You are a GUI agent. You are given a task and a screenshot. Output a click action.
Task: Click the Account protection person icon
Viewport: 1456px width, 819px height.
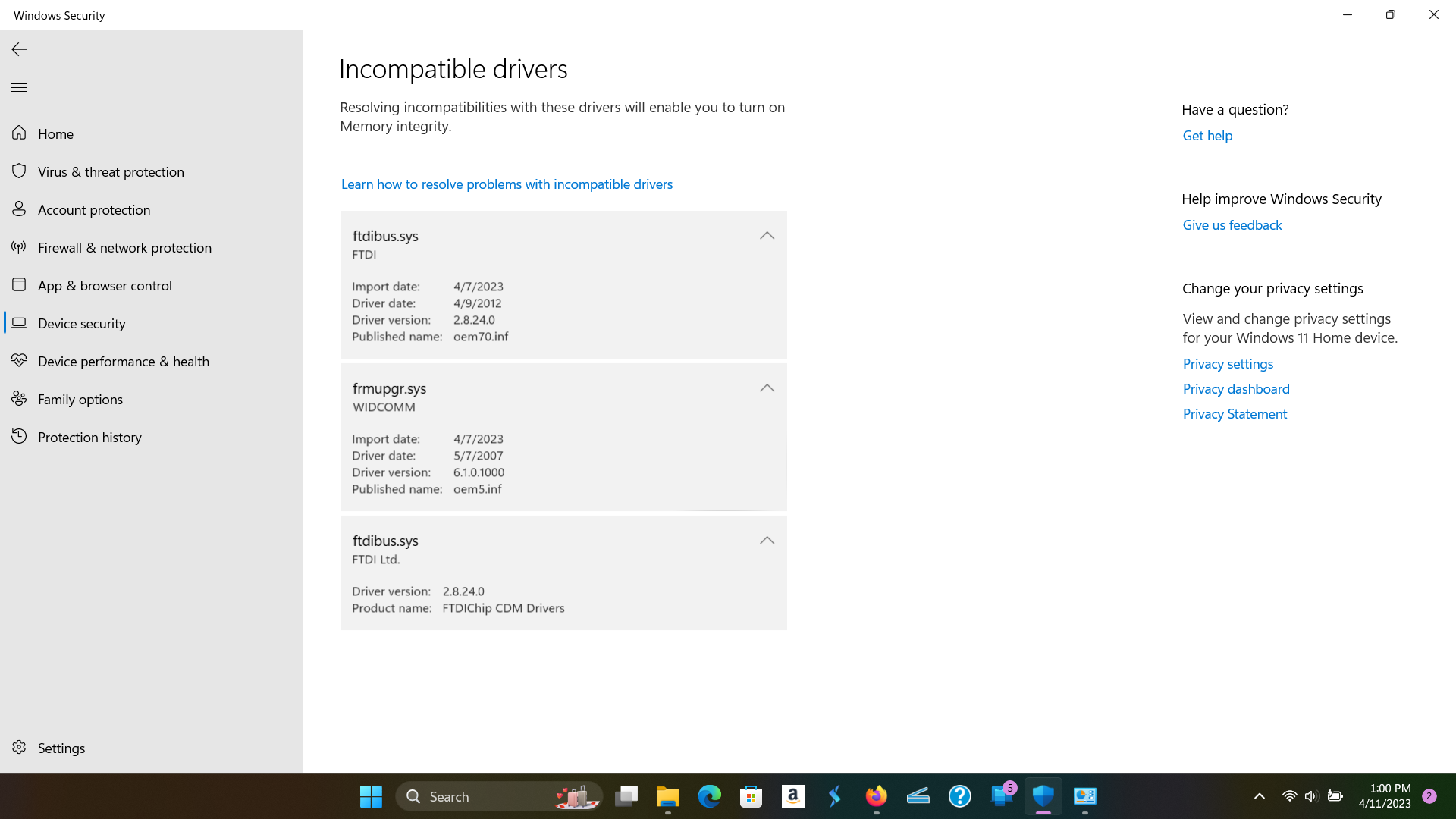(x=19, y=209)
